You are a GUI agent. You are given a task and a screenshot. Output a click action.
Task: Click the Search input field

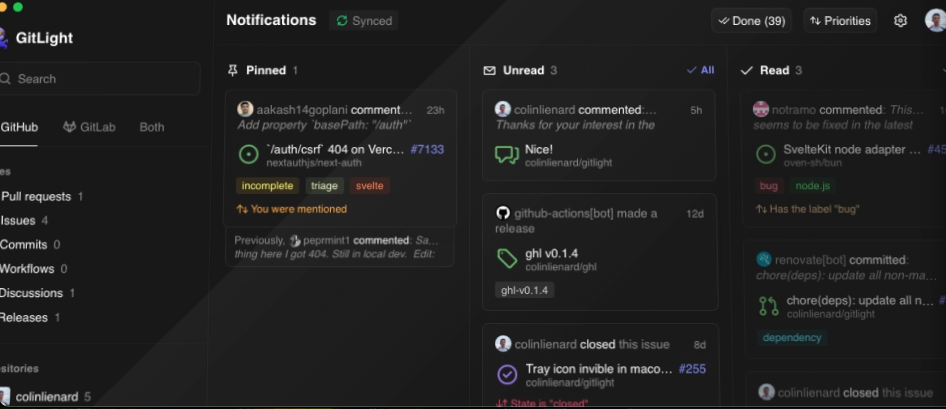(x=100, y=79)
